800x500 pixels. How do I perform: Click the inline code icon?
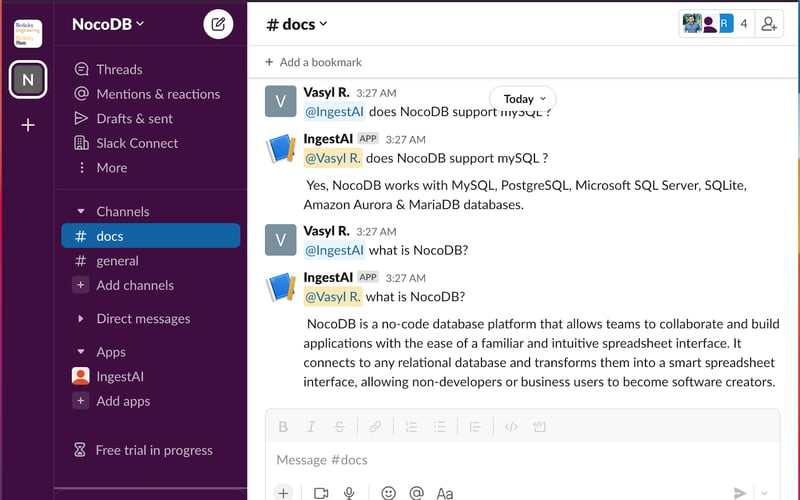pos(511,427)
